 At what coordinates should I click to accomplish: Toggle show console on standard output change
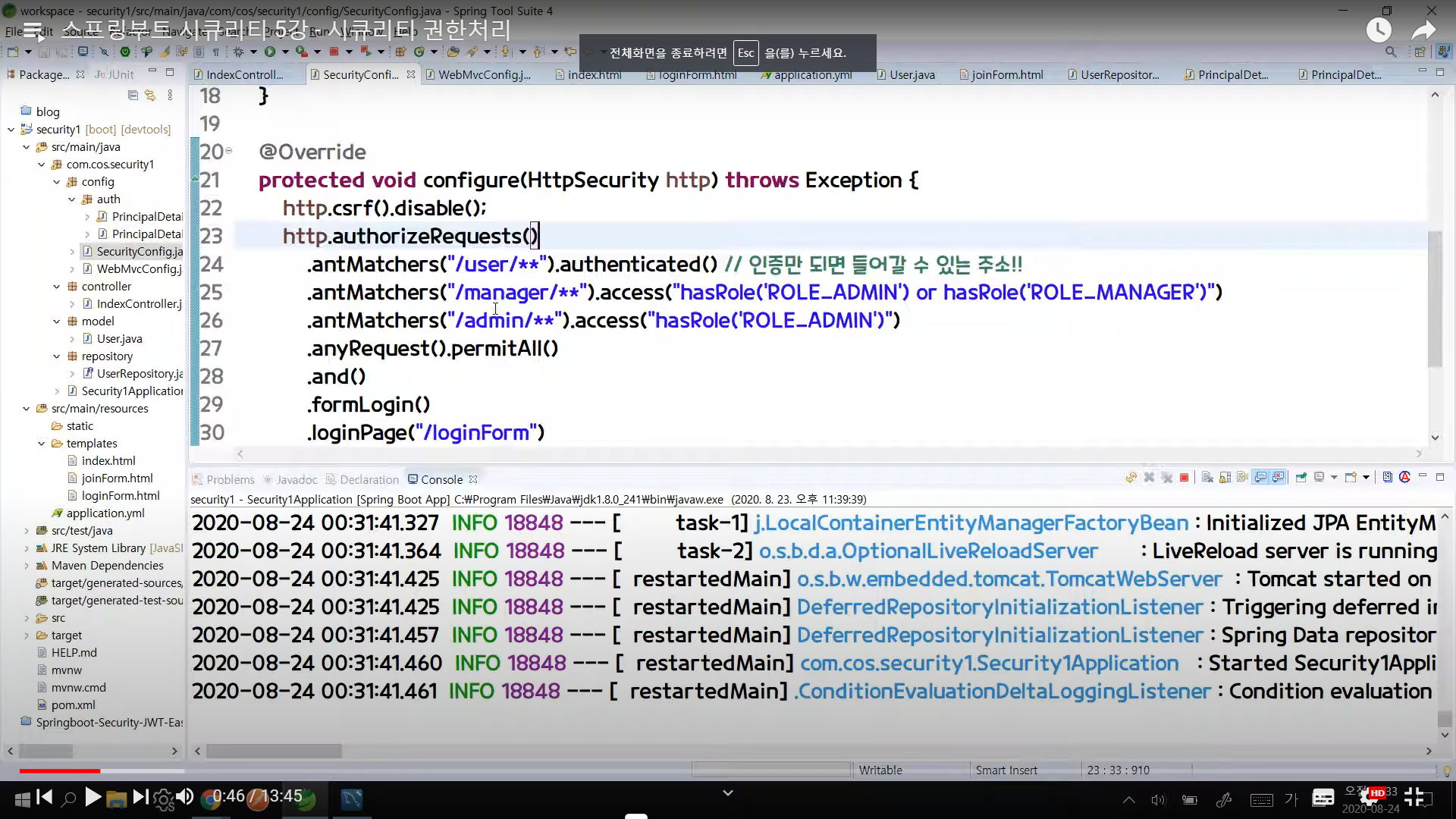tap(1261, 478)
